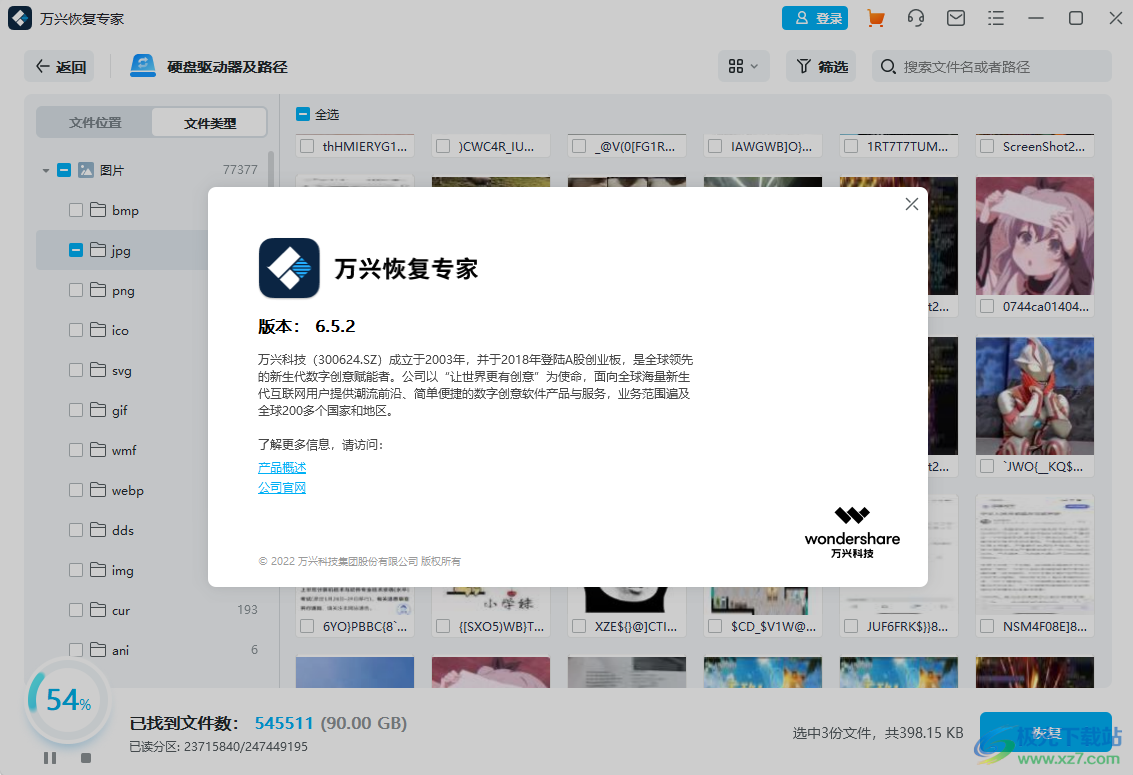Open the mail feedback icon
Image resolution: width=1133 pixels, height=775 pixels.
tap(956, 18)
